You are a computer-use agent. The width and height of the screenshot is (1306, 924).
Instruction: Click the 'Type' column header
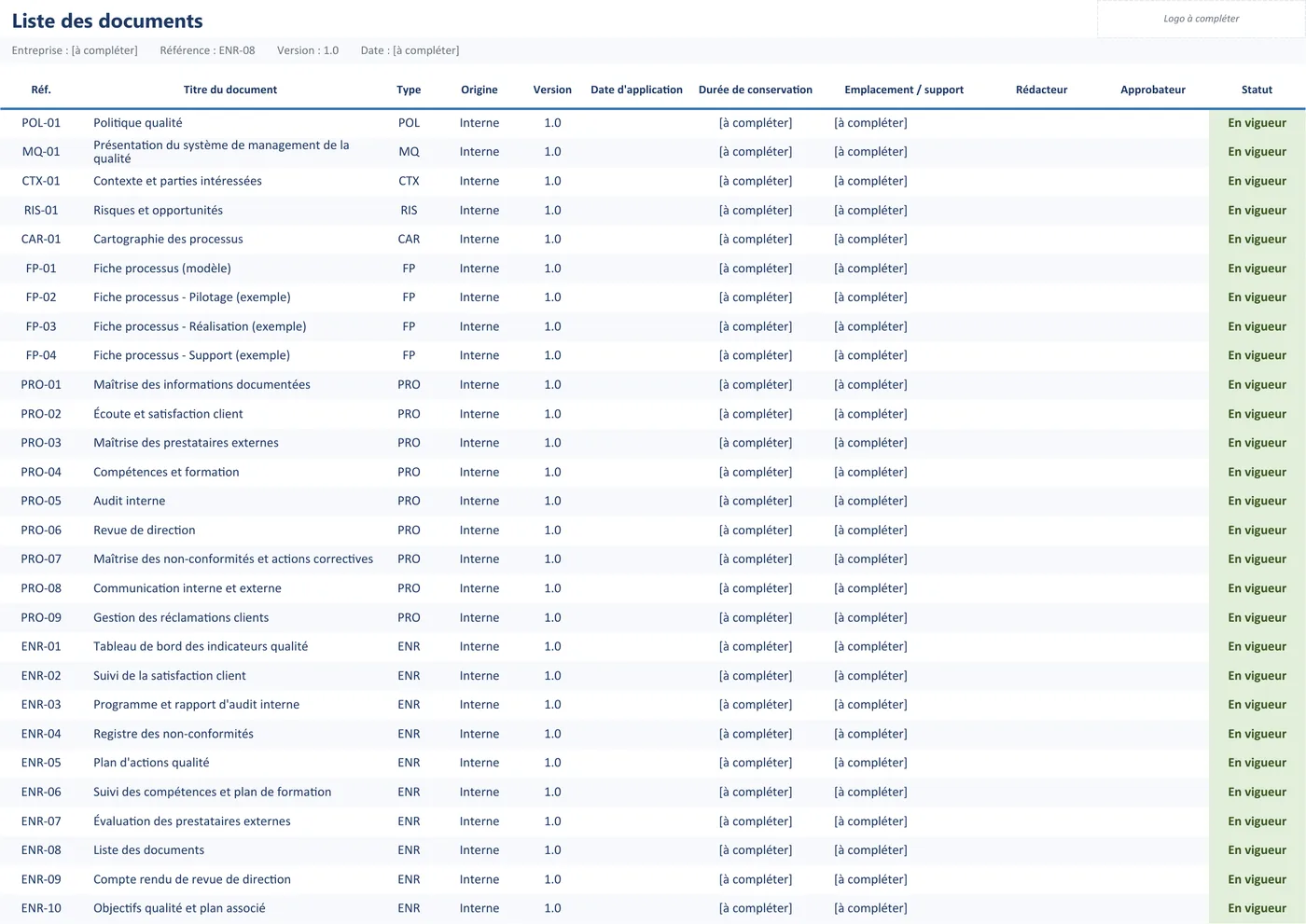click(x=409, y=90)
